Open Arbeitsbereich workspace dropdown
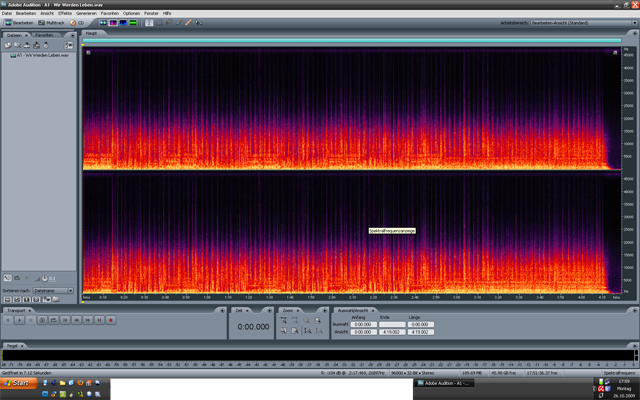 coord(584,23)
